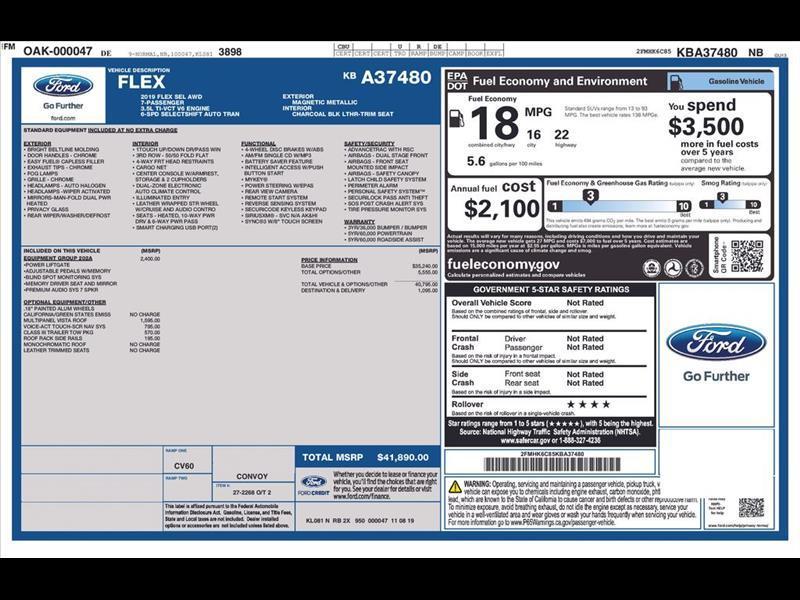Image resolution: width=800 pixels, height=600 pixels.
Task: Click the STANDARD EQUIPMENT INCLUDED AT NO EXTRA CHARGE heading
Action: [101, 130]
